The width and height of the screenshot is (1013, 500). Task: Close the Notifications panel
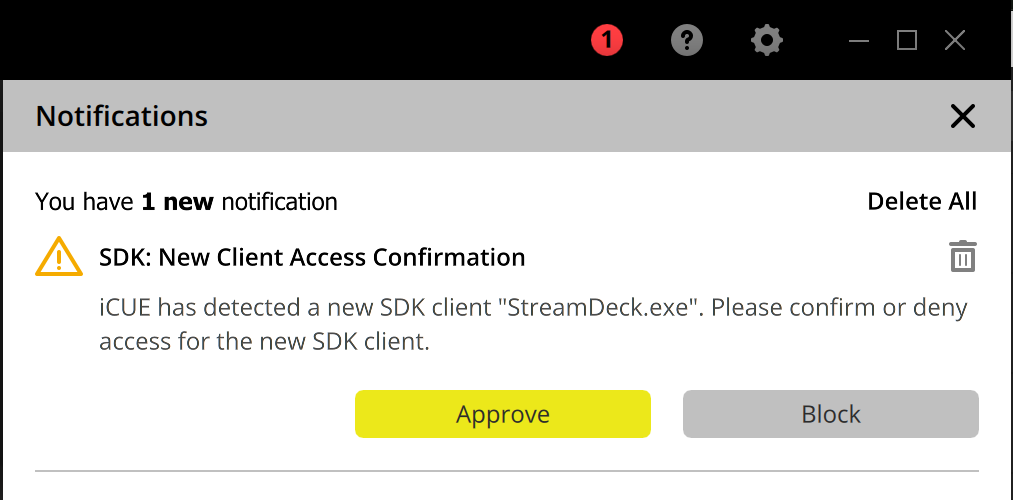point(962,116)
